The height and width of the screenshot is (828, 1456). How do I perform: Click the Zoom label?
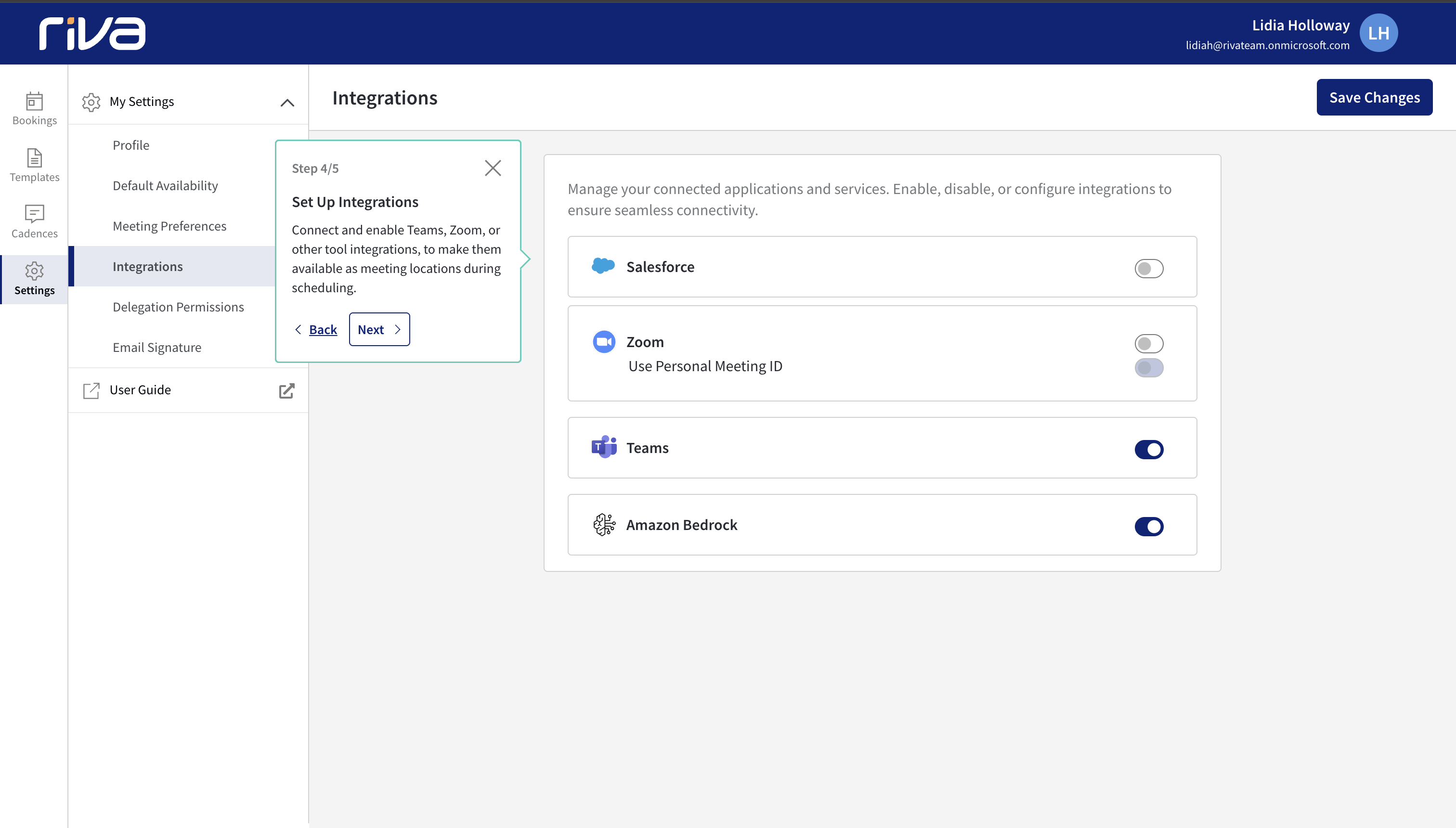(645, 342)
